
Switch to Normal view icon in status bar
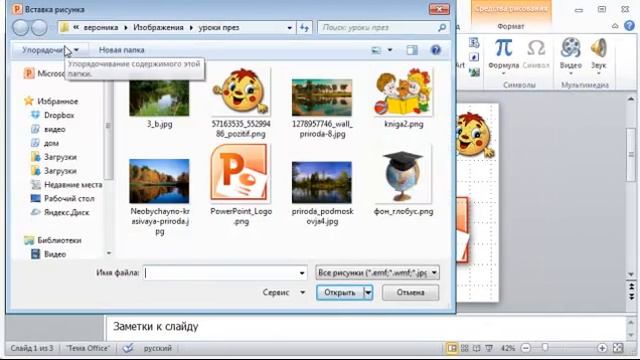pos(452,348)
